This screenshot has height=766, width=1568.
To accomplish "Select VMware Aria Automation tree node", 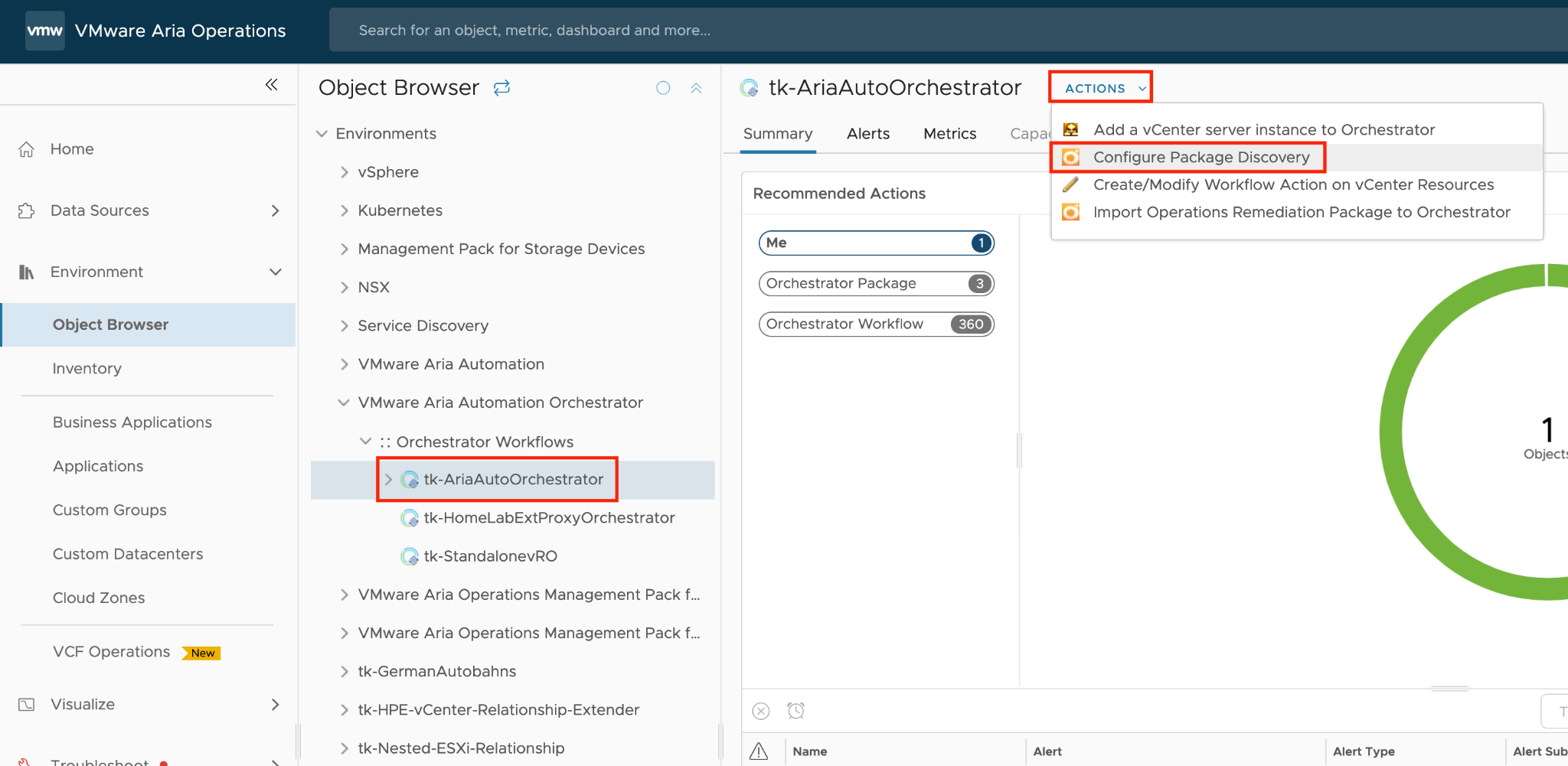I will coord(451,364).
